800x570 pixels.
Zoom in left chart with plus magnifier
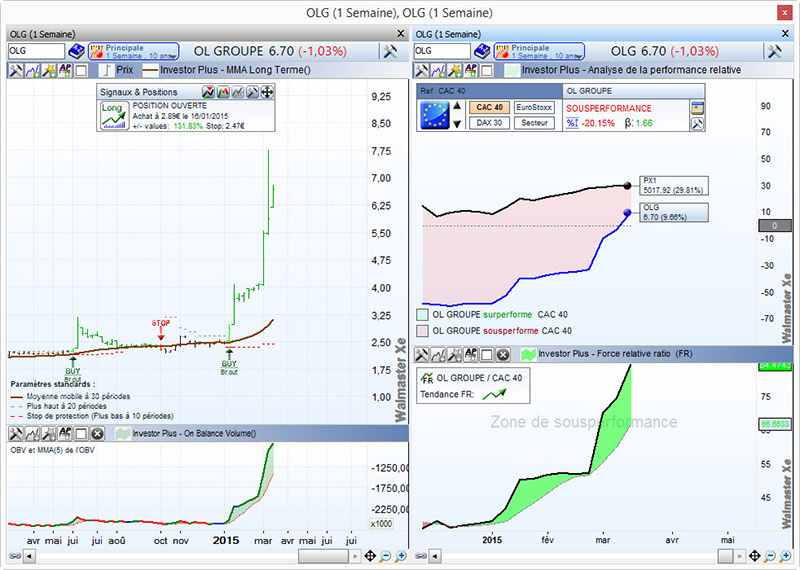point(401,556)
